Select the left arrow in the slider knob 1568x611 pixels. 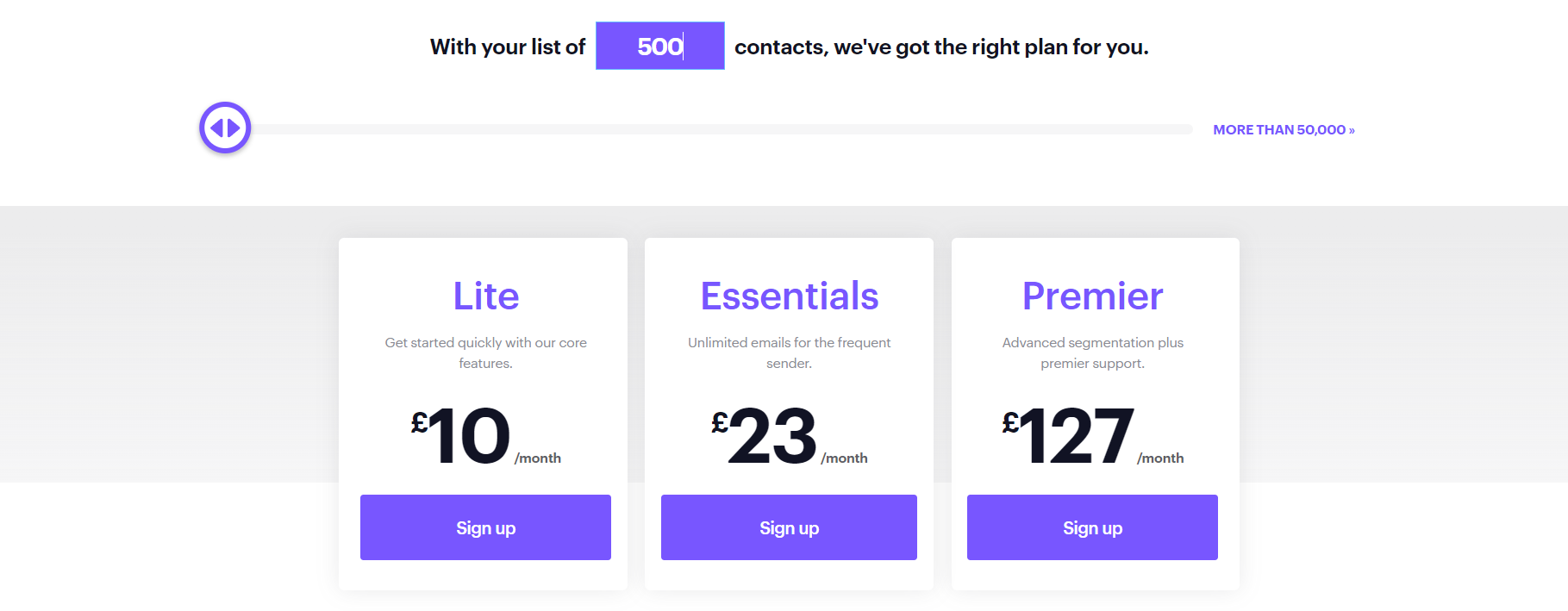coord(218,127)
